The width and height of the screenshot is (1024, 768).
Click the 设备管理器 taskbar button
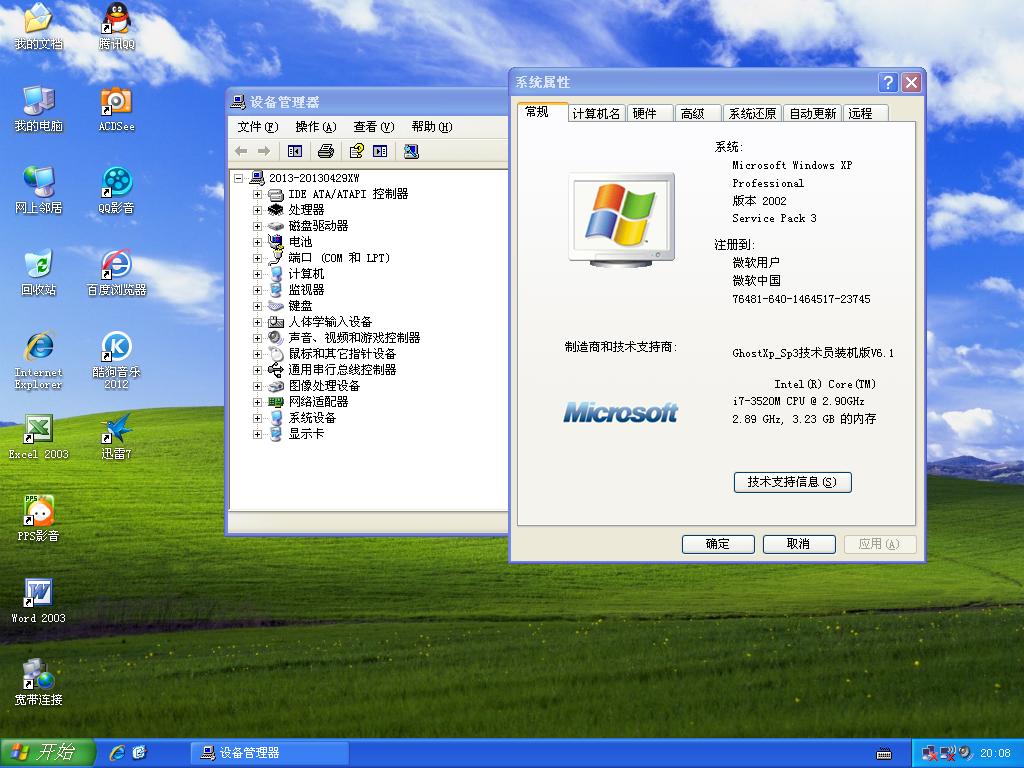click(x=269, y=753)
